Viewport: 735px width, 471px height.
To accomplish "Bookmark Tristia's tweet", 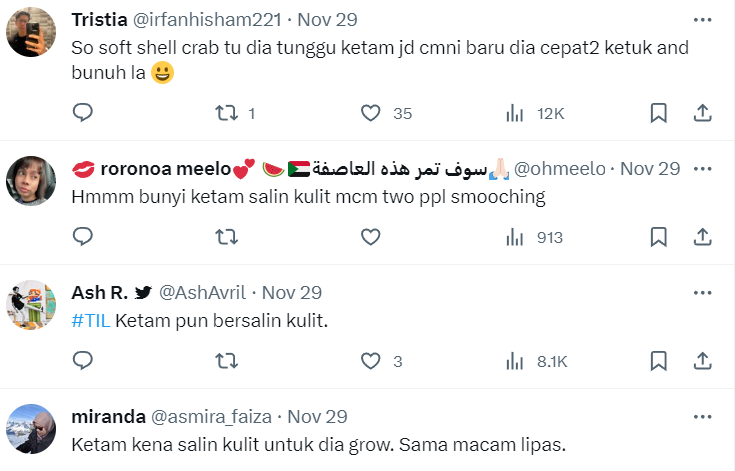I will (x=658, y=113).
